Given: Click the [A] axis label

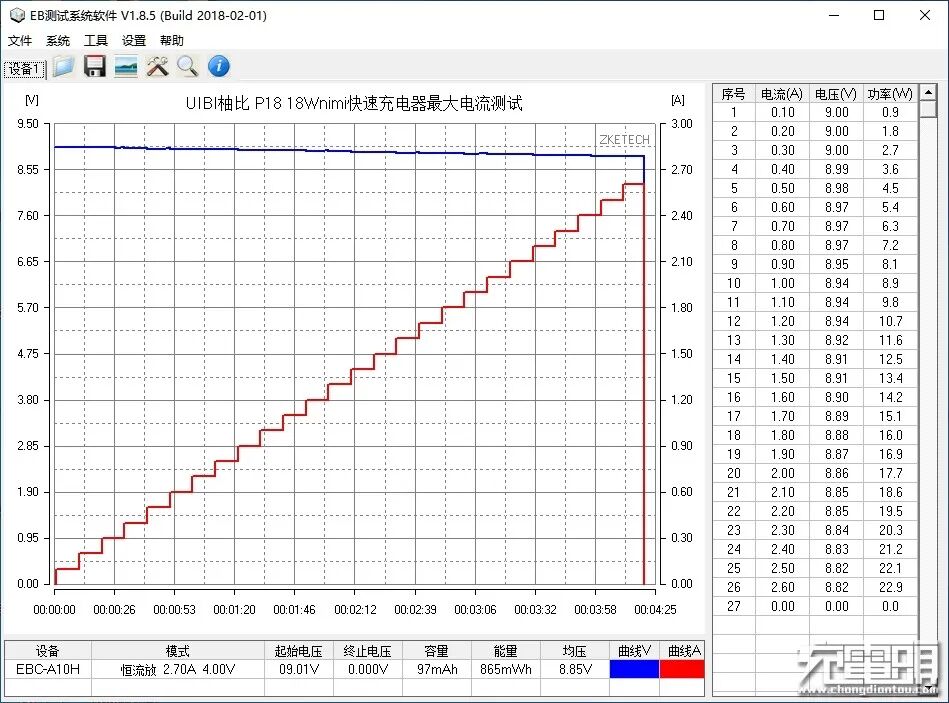Looking at the screenshot, I should (x=678, y=100).
